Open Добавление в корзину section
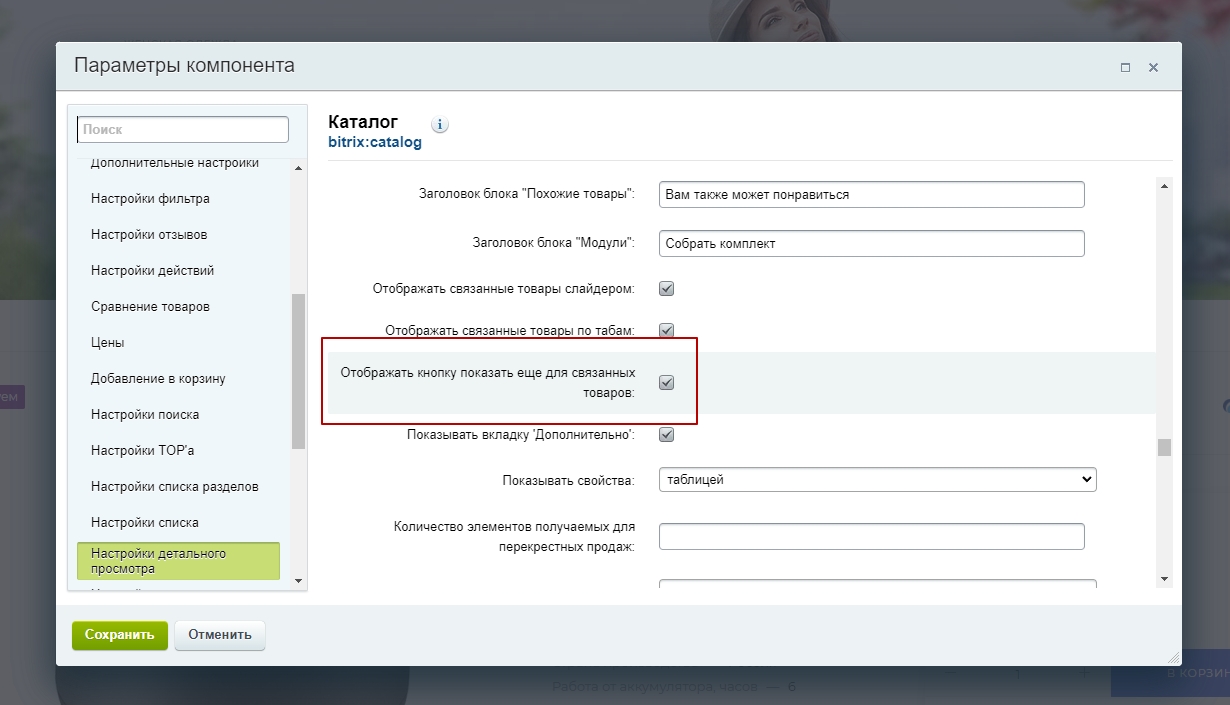This screenshot has width=1230, height=705. [x=158, y=379]
